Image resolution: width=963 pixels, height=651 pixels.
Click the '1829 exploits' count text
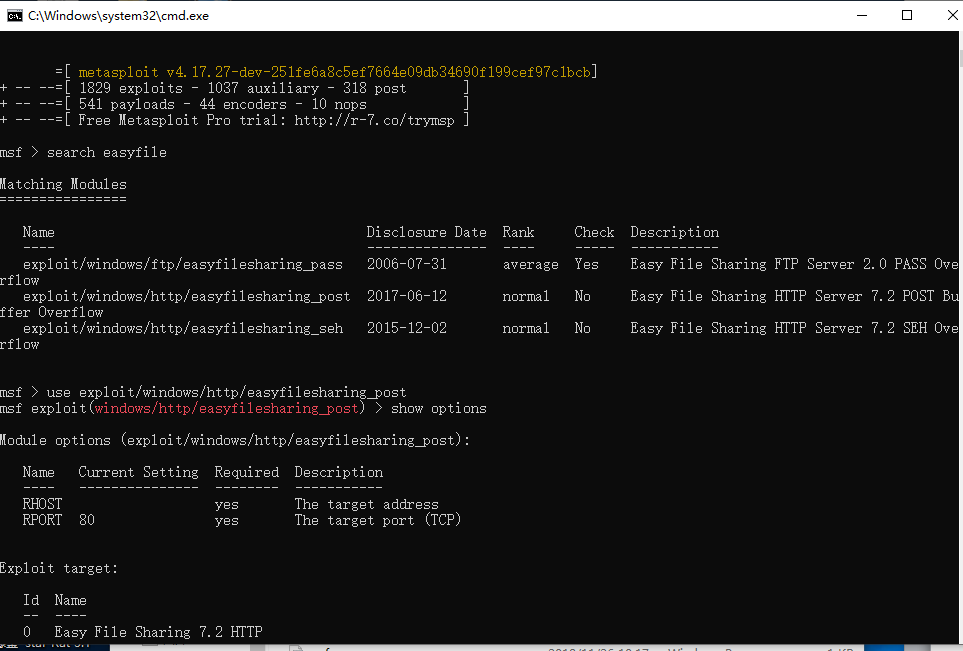(x=131, y=88)
